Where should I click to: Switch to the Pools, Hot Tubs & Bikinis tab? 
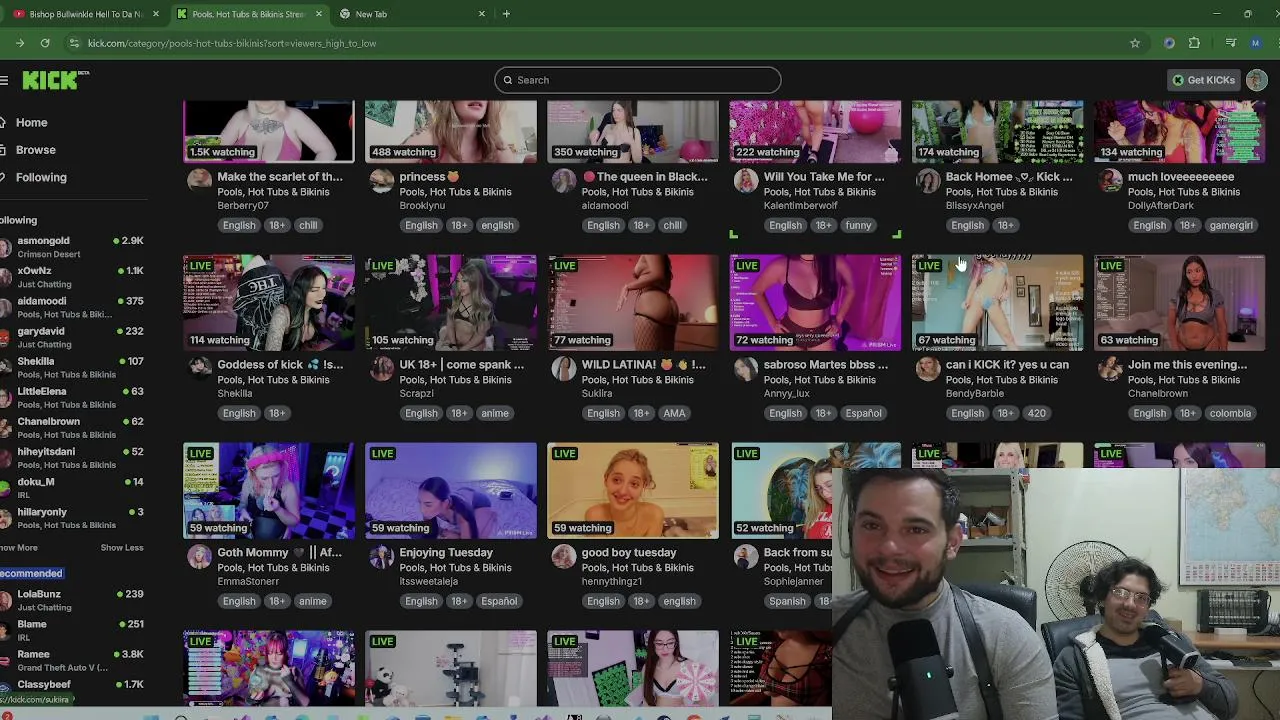click(250, 14)
